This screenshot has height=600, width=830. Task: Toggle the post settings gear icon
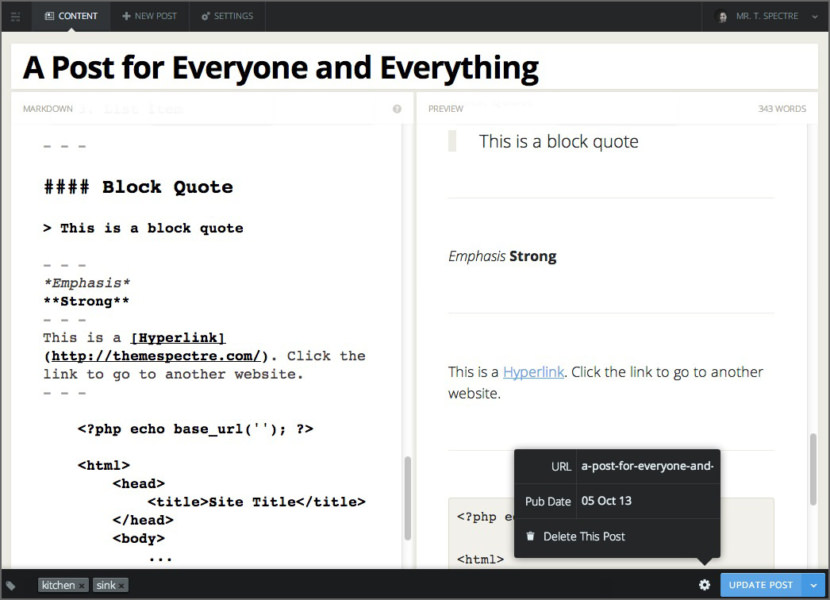click(704, 585)
